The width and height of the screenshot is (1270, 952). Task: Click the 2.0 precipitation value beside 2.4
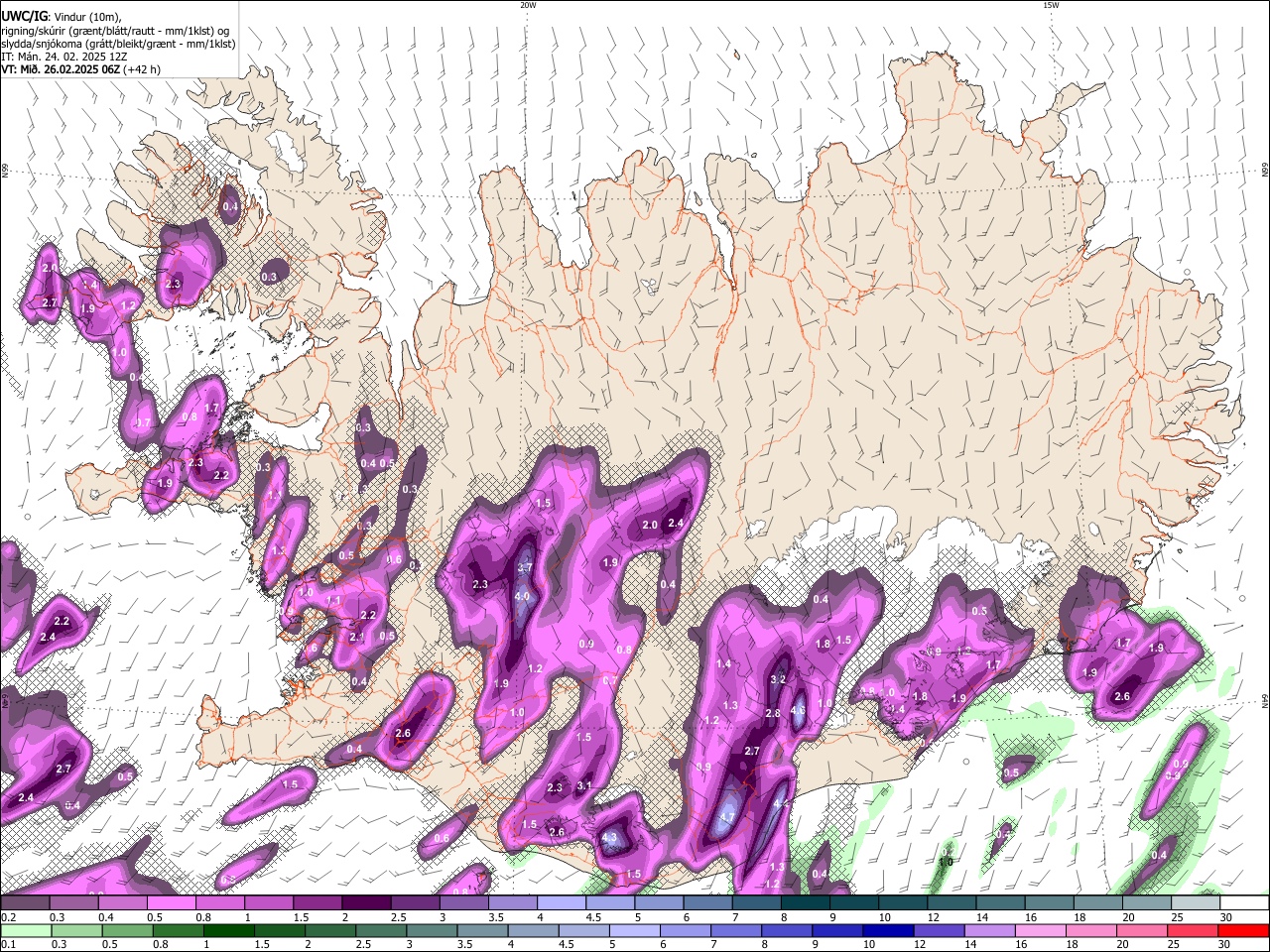click(651, 525)
